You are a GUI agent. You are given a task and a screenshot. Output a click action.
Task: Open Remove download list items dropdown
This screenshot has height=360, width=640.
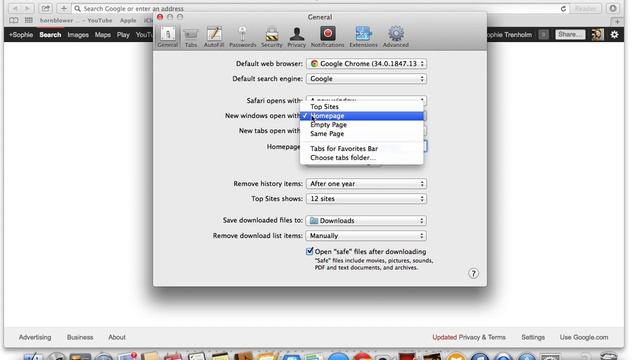(366, 236)
